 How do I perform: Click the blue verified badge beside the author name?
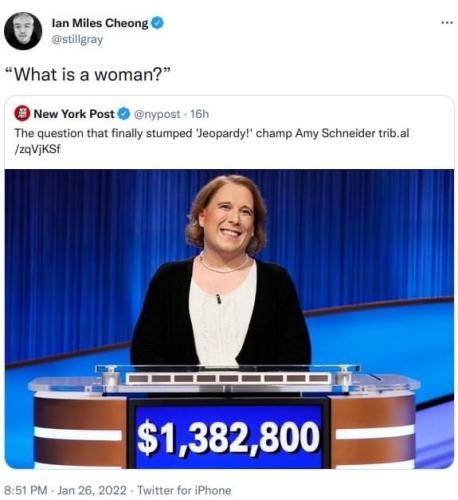[158, 23]
